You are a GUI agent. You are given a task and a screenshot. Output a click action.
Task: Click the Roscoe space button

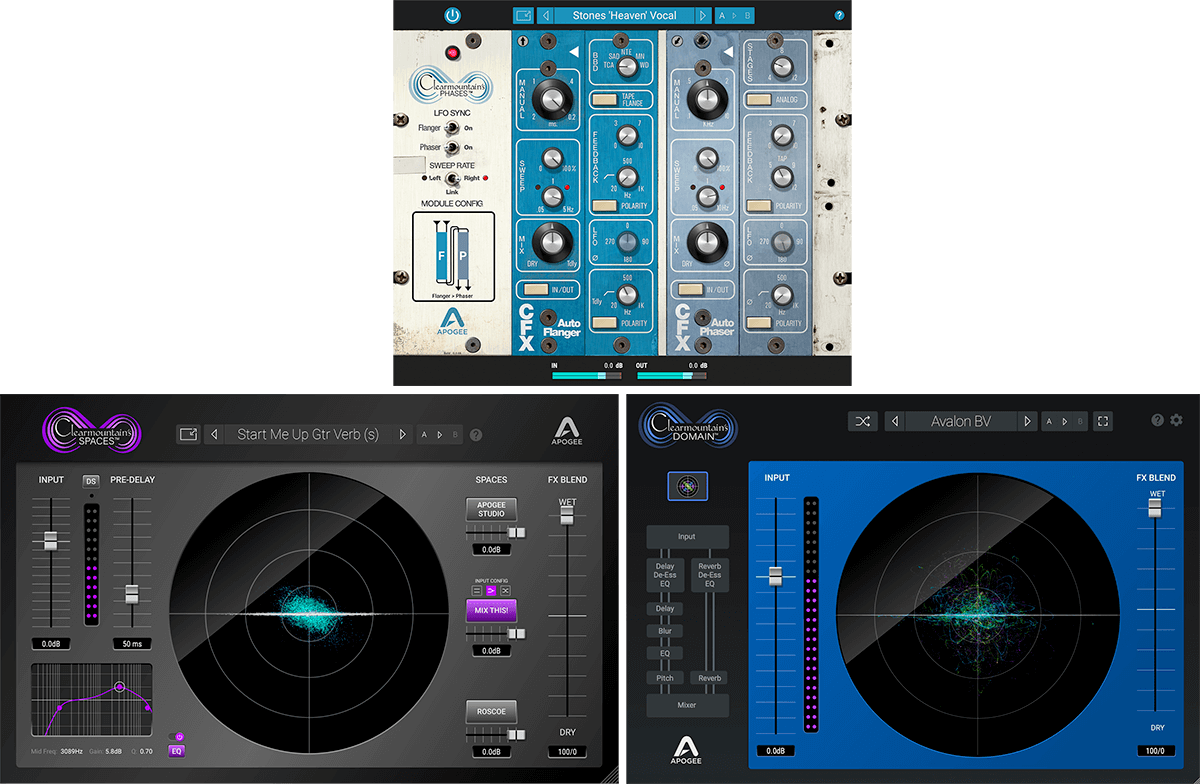490,711
